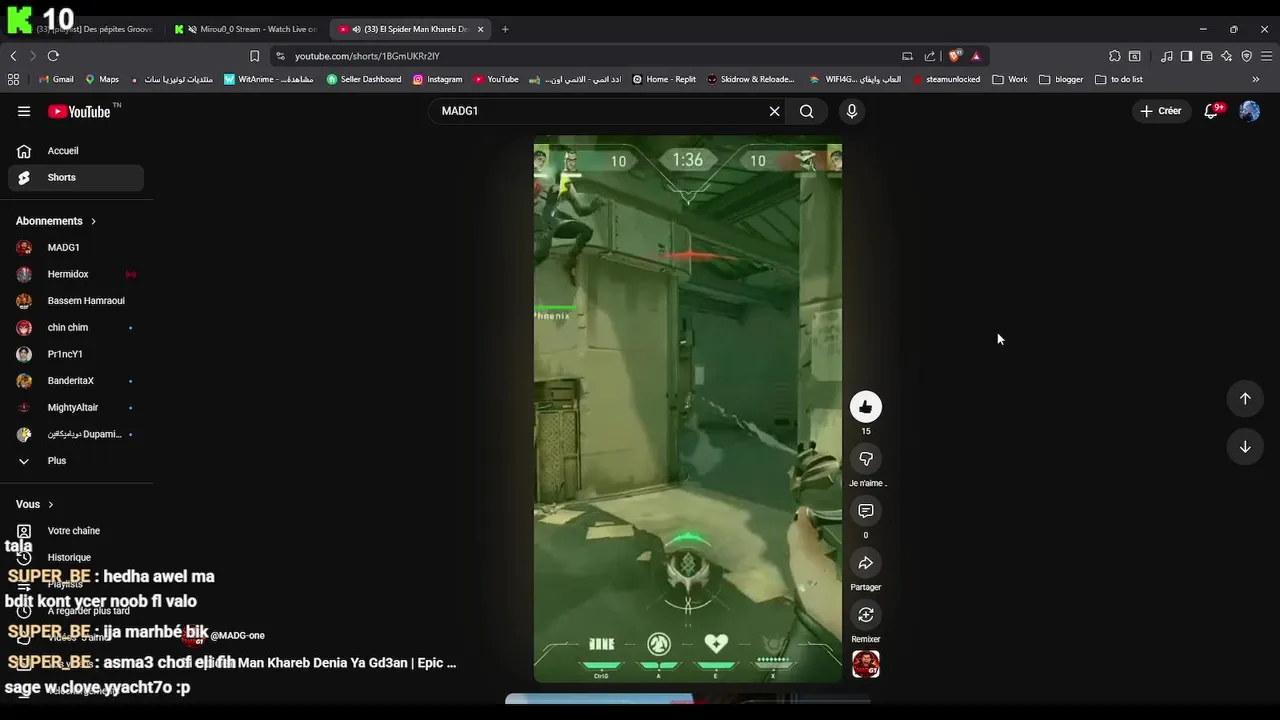Open a new browser tab
The height and width of the screenshot is (720, 1280).
(505, 29)
